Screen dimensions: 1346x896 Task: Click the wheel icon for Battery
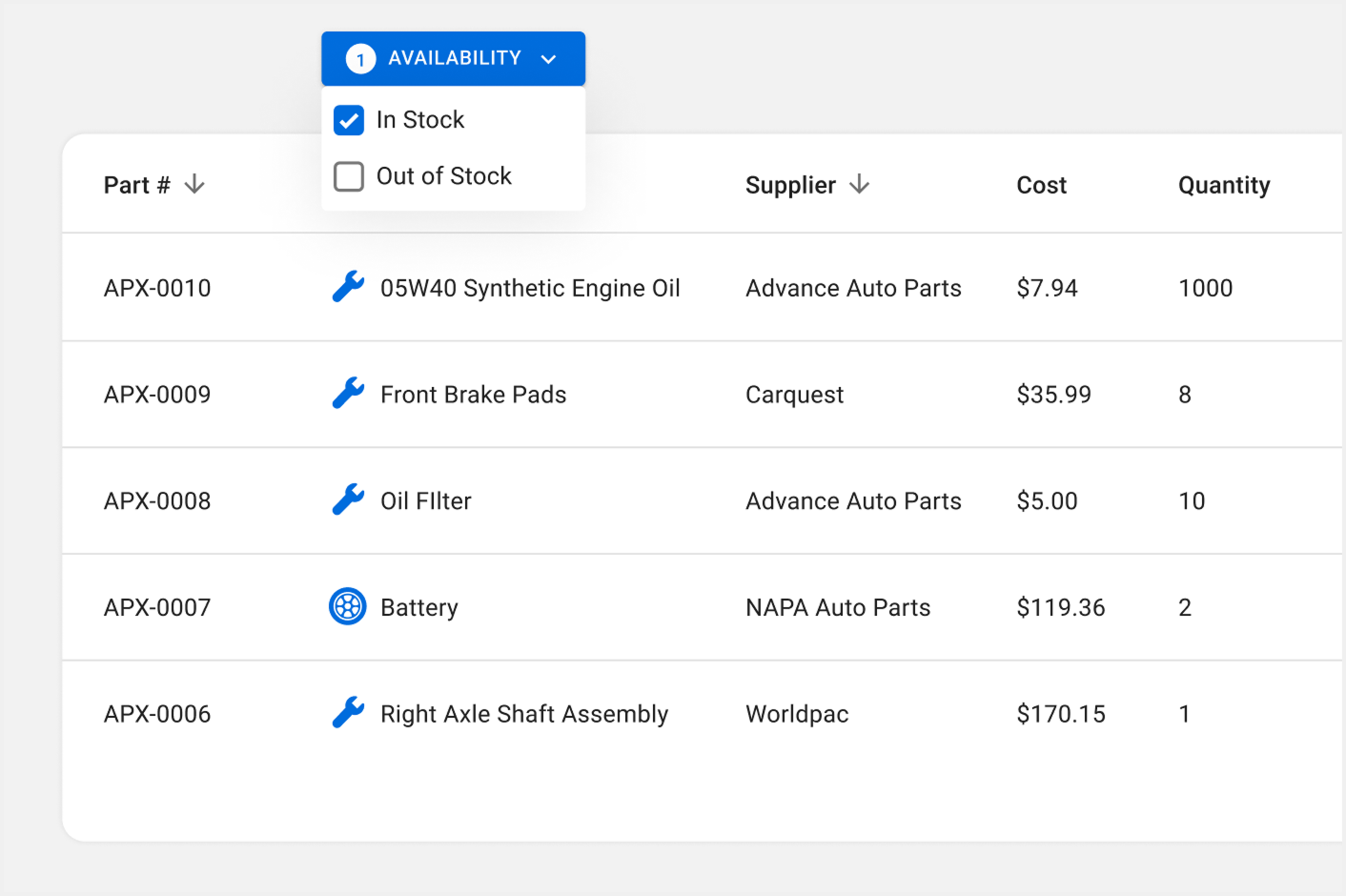click(348, 606)
